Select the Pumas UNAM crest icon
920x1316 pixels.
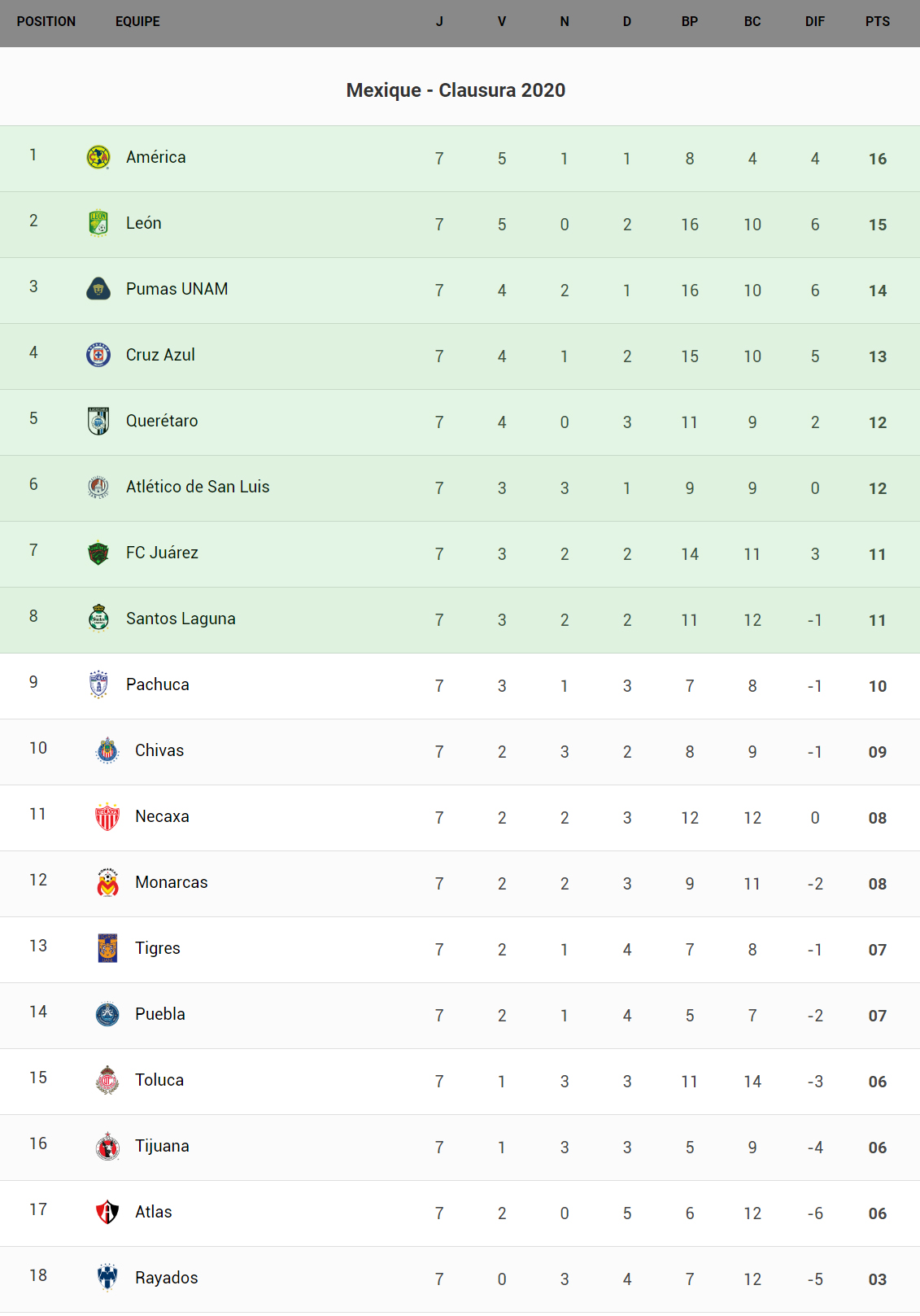coord(98,289)
